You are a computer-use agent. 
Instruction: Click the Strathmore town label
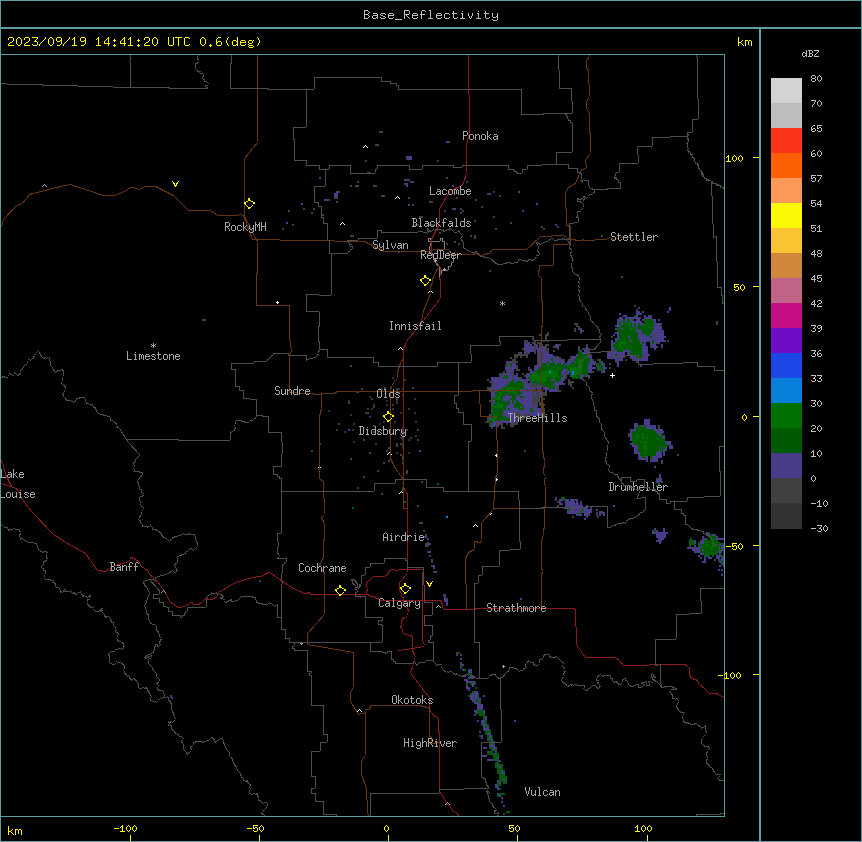click(x=516, y=608)
